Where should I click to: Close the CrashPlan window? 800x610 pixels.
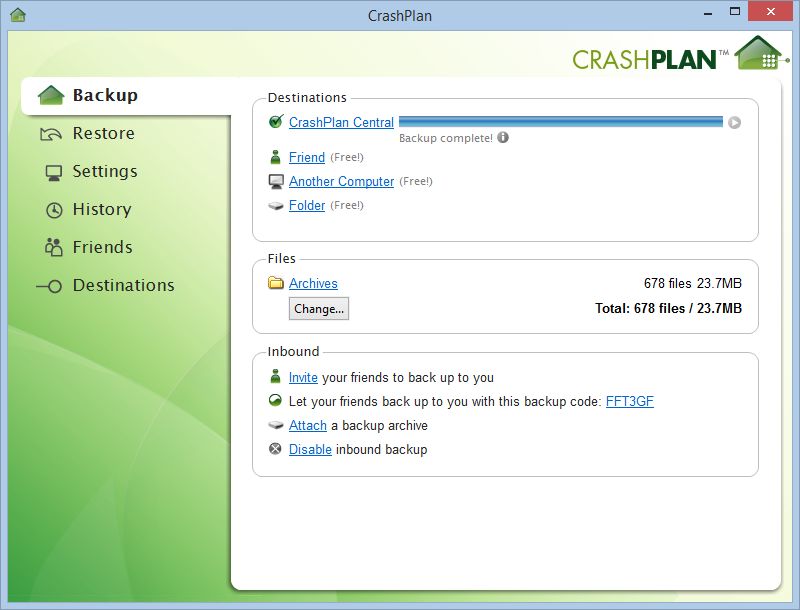click(x=771, y=11)
